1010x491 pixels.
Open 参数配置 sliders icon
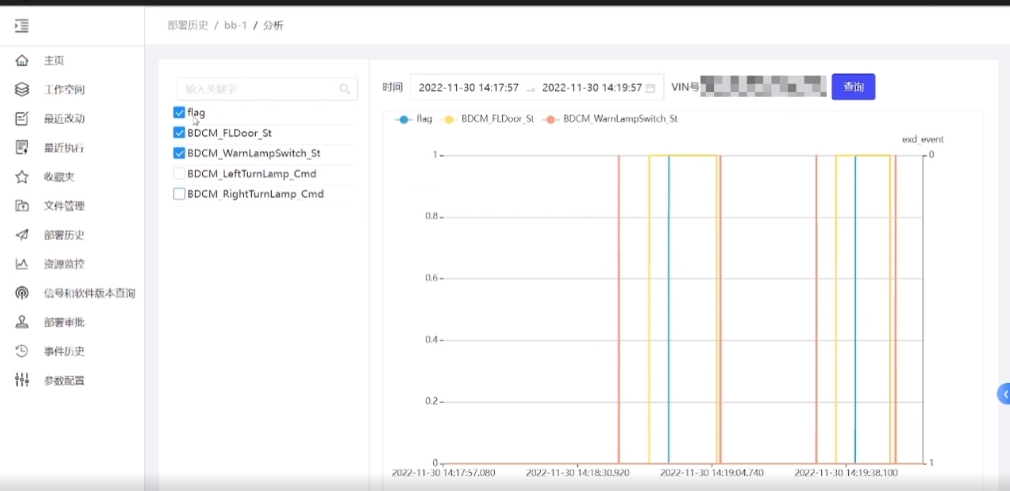click(22, 380)
